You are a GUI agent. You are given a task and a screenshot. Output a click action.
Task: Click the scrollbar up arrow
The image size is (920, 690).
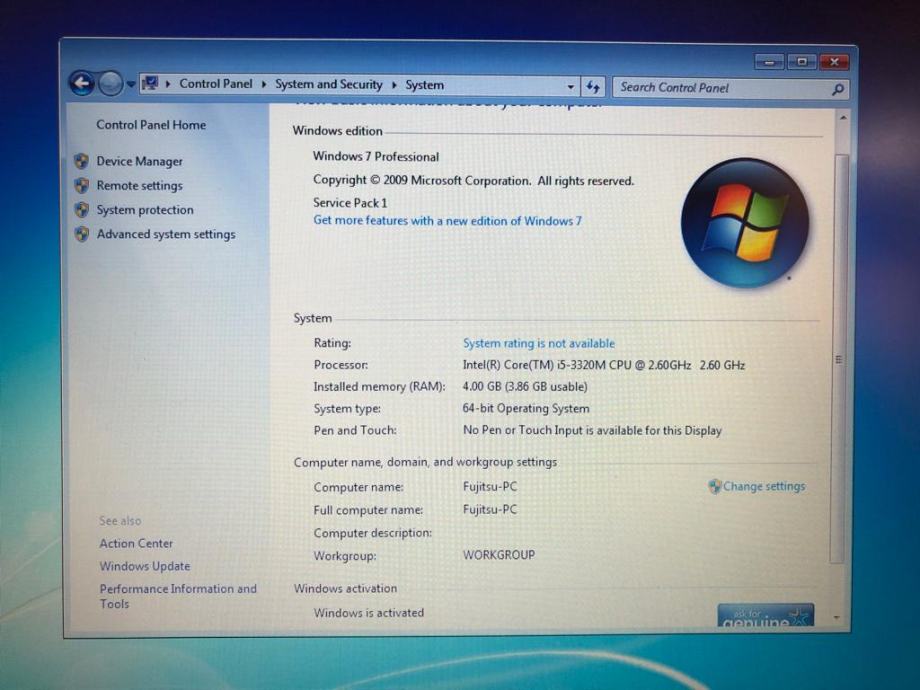pos(843,118)
